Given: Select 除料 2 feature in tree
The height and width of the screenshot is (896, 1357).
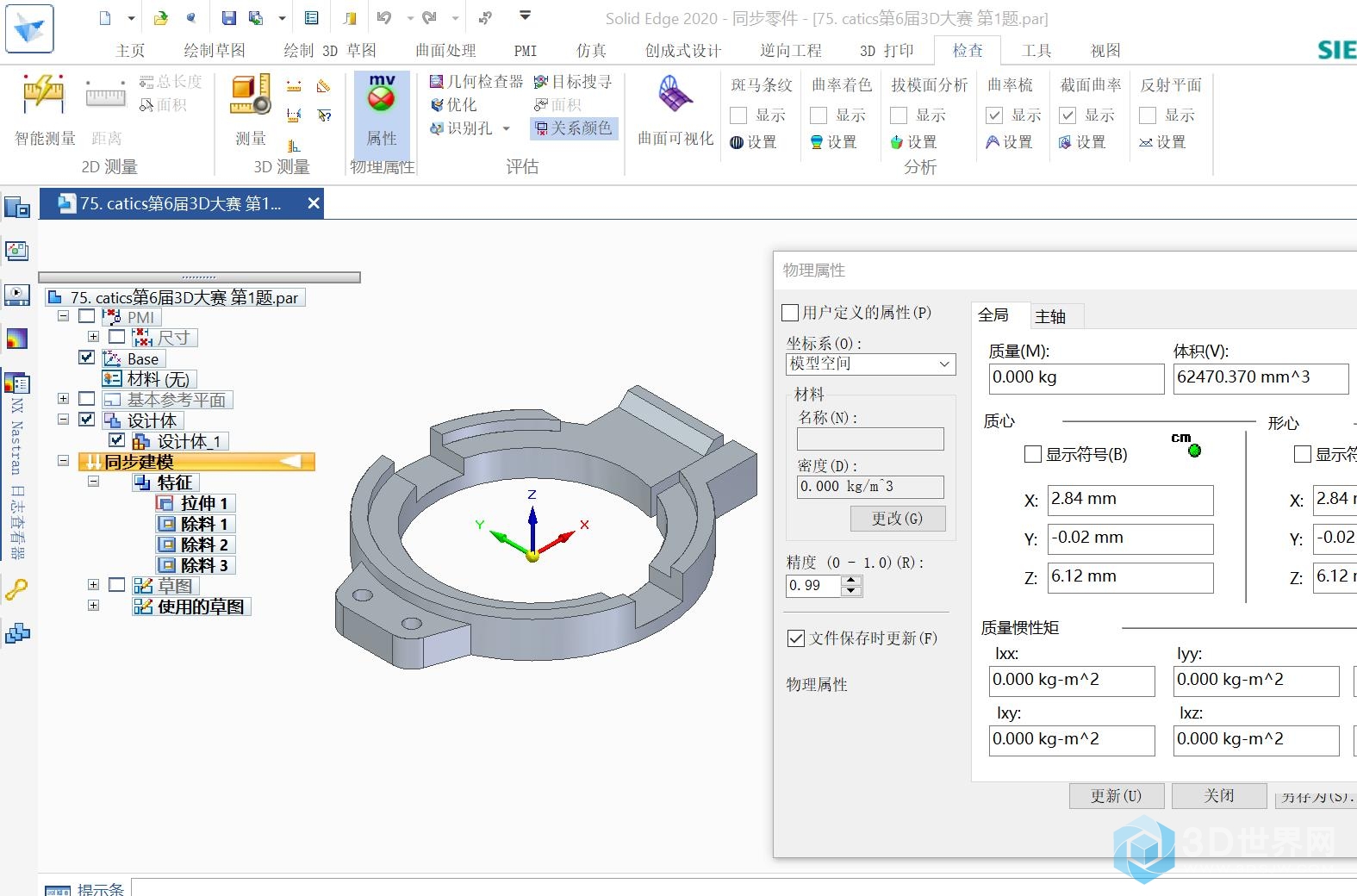Looking at the screenshot, I should coord(195,544).
